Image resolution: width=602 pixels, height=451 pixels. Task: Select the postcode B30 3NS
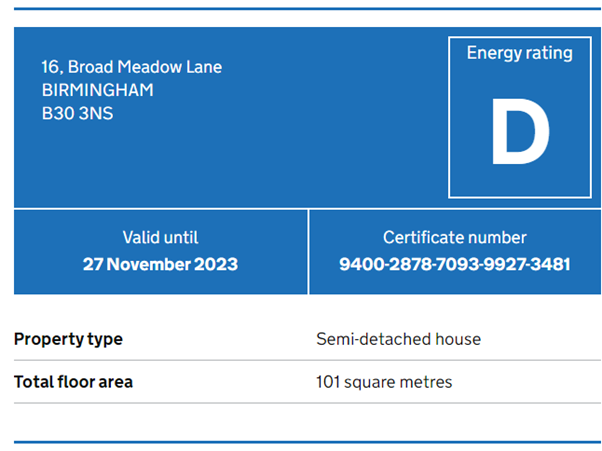point(77,114)
